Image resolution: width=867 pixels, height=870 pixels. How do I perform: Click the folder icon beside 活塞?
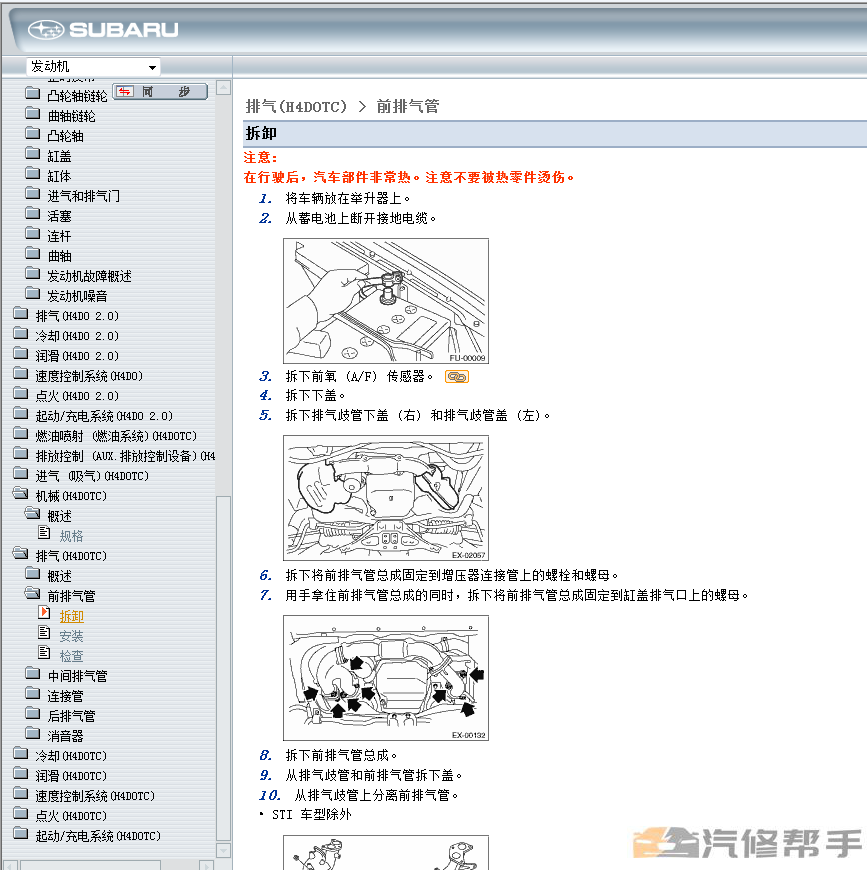coord(33,214)
